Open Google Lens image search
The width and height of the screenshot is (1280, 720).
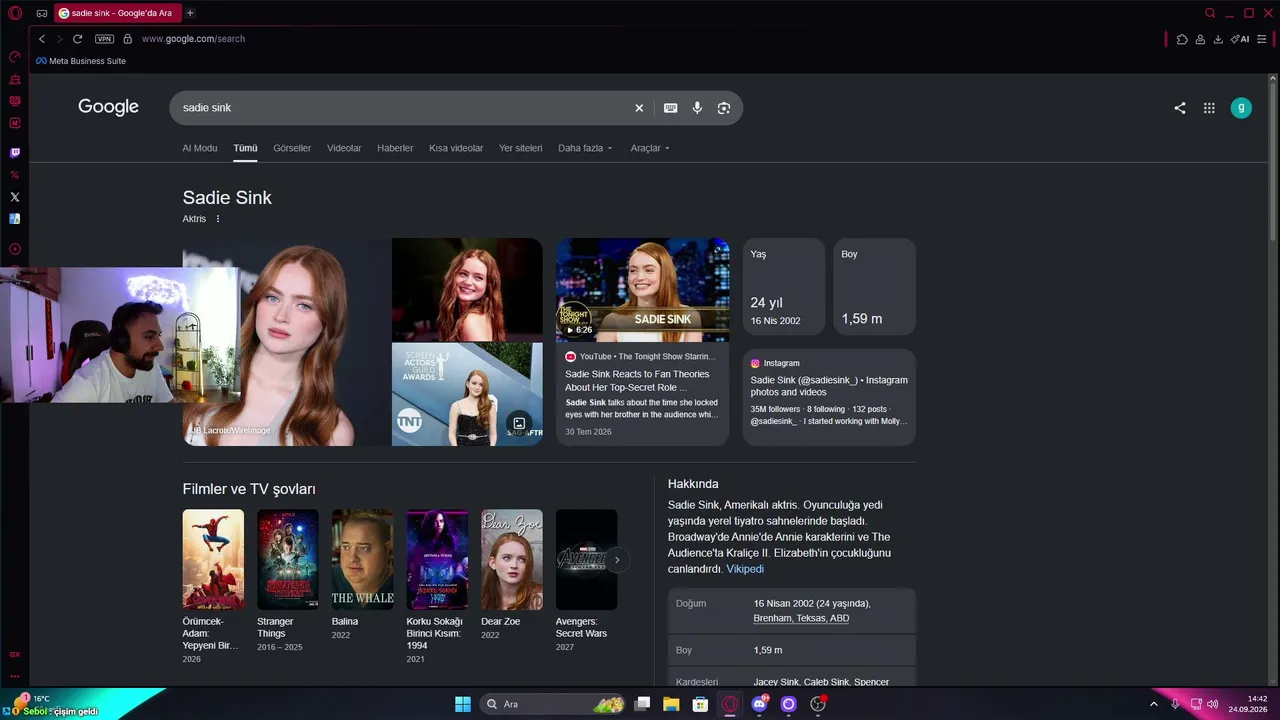[x=724, y=108]
